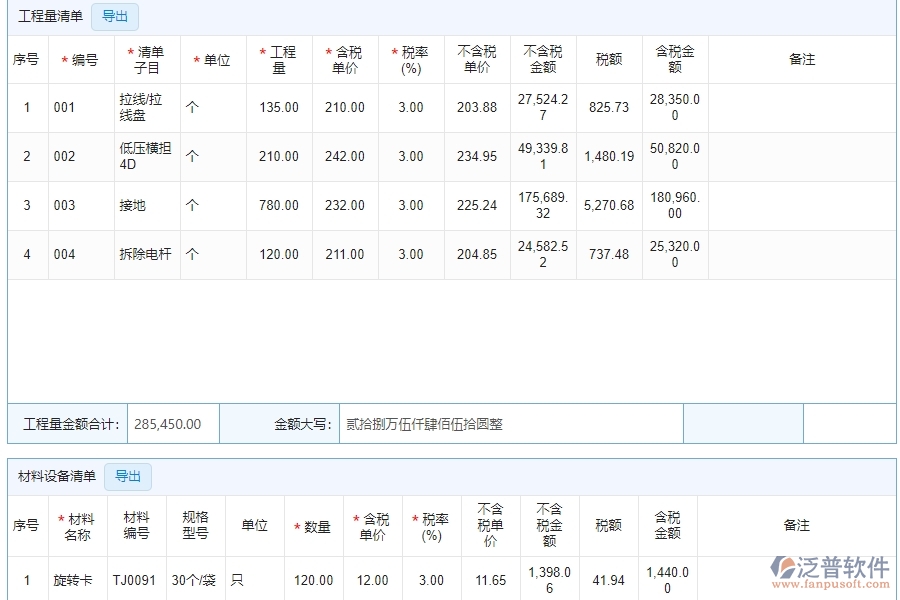The height and width of the screenshot is (600, 900).
Task: Click the unit price cell showing 211.00
Action: click(x=345, y=255)
